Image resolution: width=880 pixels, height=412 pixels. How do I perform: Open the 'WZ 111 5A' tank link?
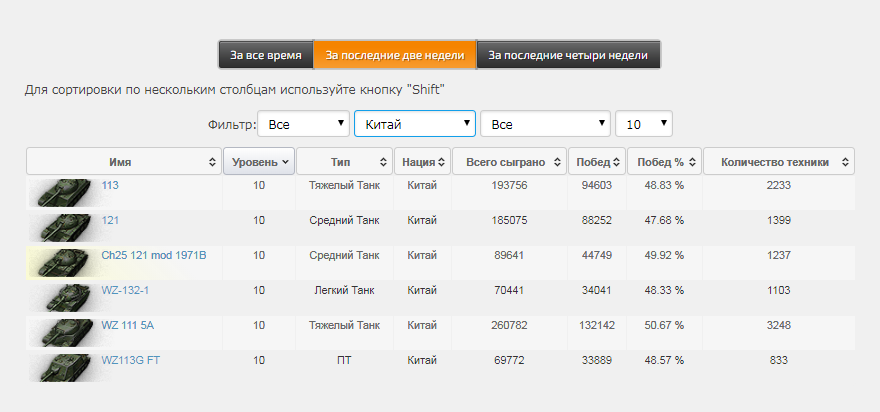(127, 325)
